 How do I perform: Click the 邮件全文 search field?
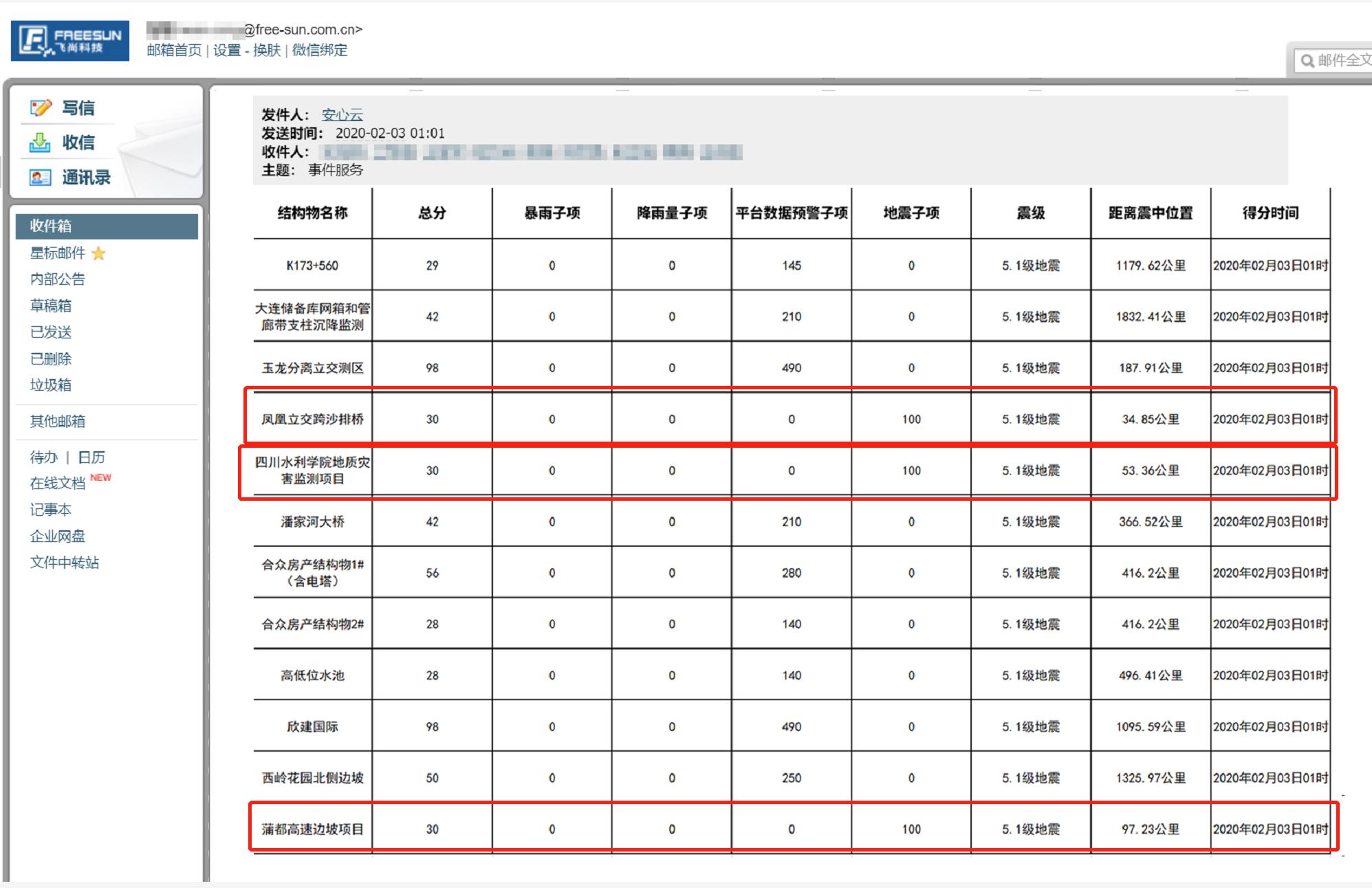point(1333,61)
